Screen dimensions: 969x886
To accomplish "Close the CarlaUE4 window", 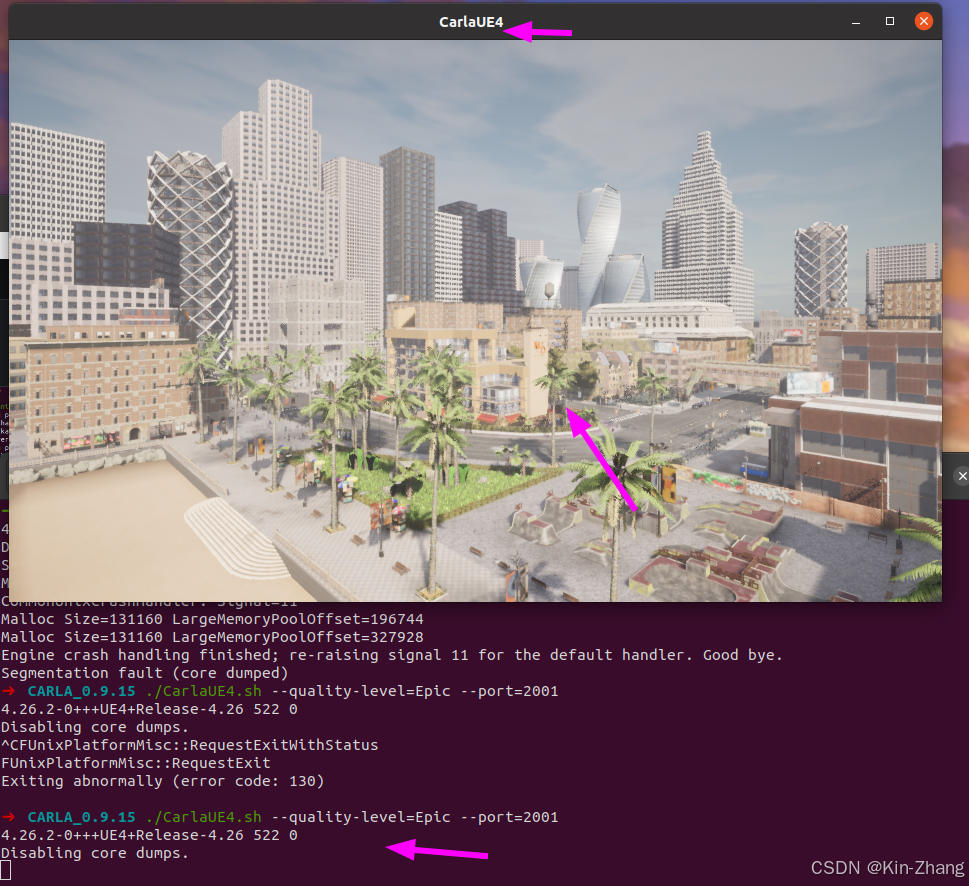I will pos(924,21).
